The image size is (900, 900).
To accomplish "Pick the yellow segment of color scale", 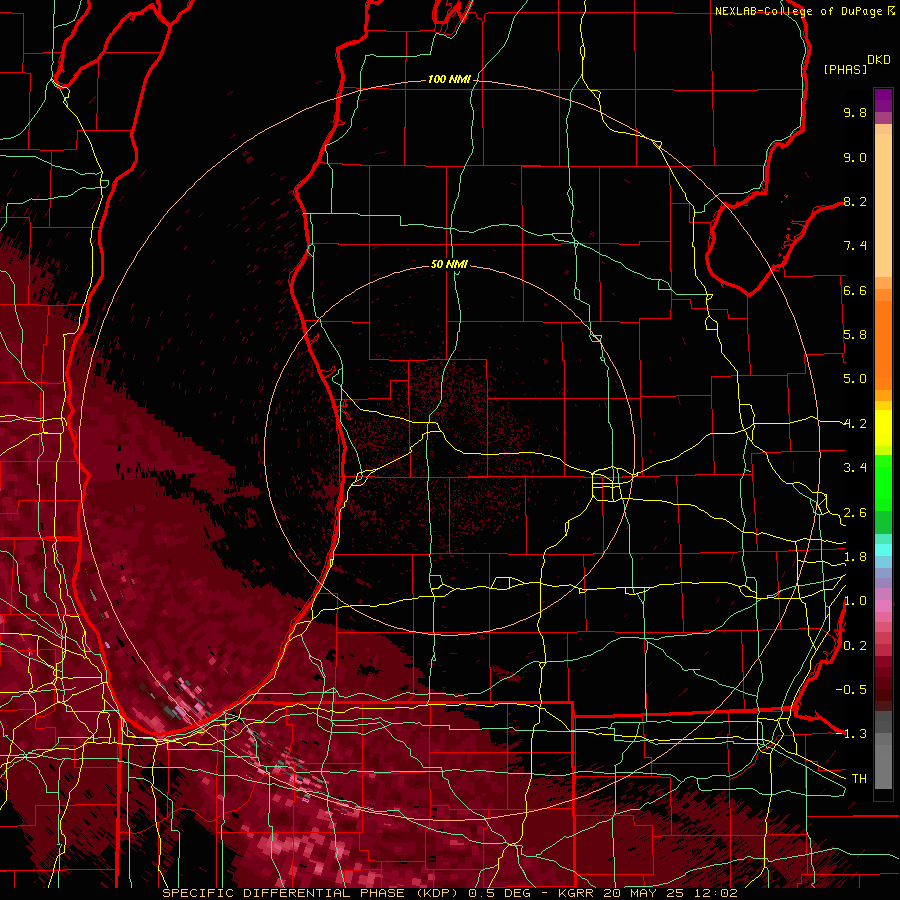I will pos(883,428).
